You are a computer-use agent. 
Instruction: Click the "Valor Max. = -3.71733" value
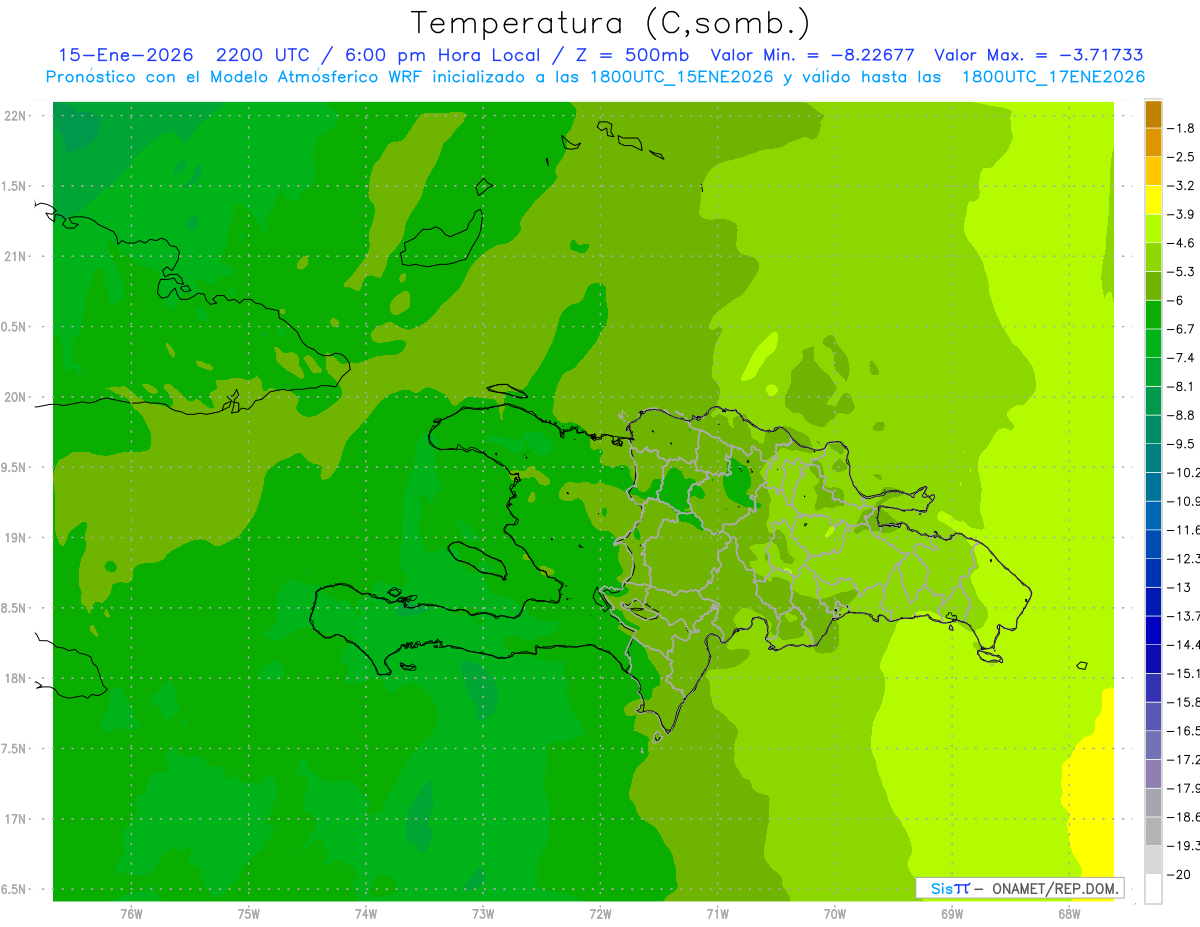point(1038,55)
